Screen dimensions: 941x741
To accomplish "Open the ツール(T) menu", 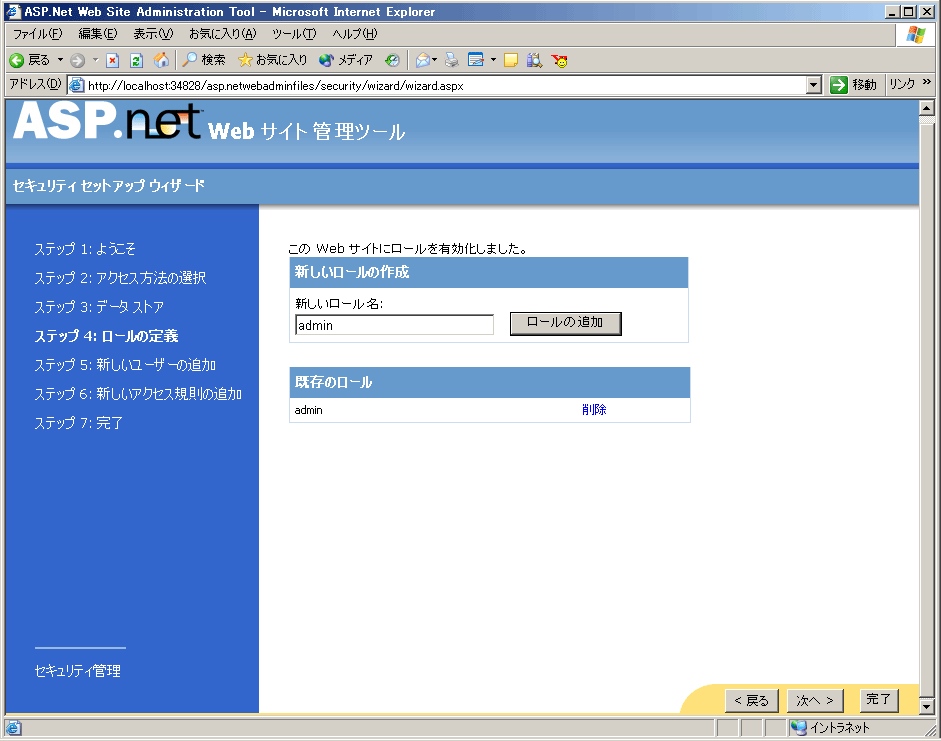I will pos(294,34).
